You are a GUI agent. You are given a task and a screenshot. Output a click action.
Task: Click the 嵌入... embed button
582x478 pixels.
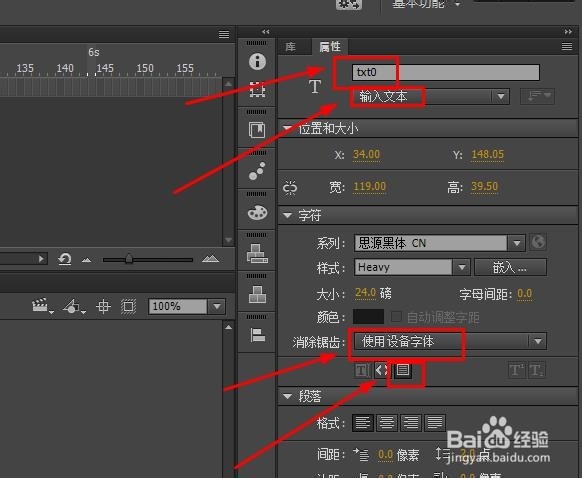click(510, 267)
